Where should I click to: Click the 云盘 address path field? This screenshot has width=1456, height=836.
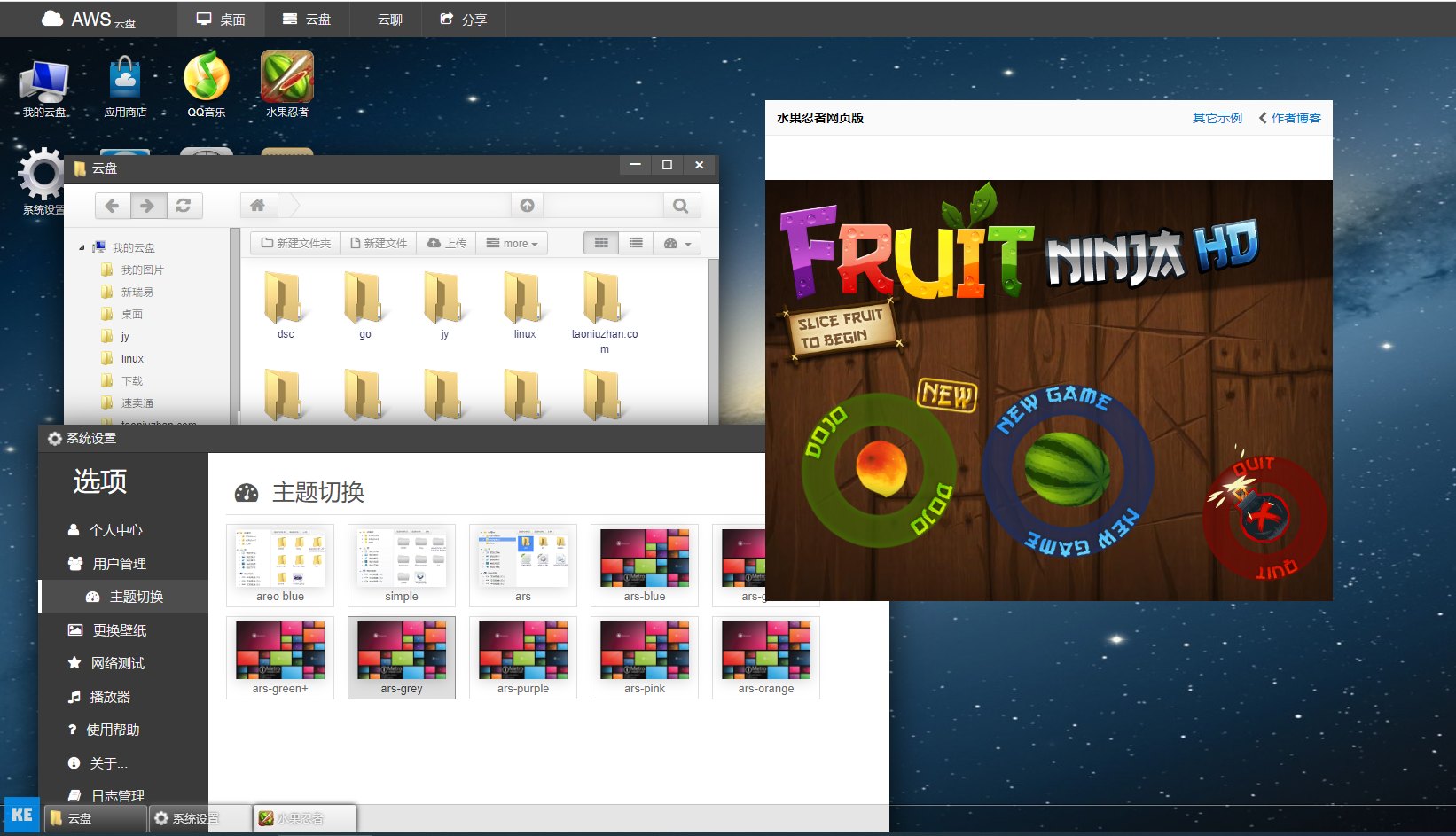click(x=406, y=206)
